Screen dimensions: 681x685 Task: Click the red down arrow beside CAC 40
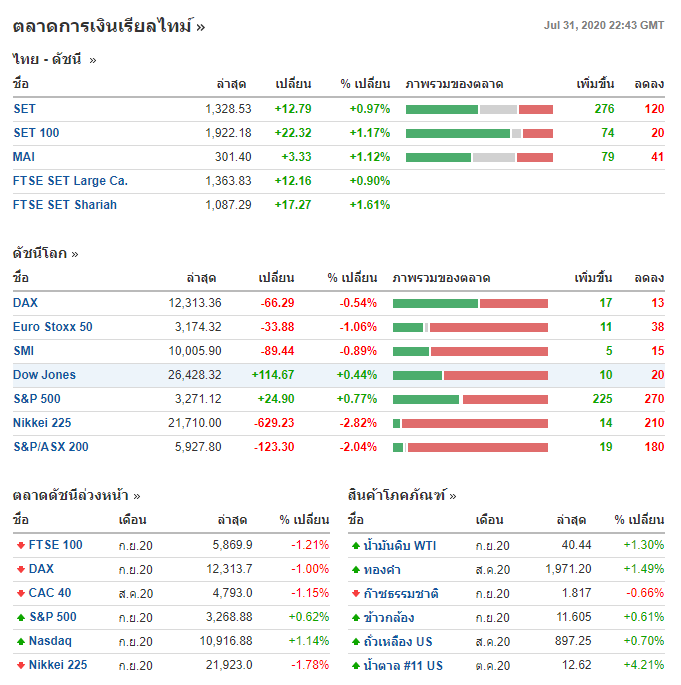[x=20, y=593]
